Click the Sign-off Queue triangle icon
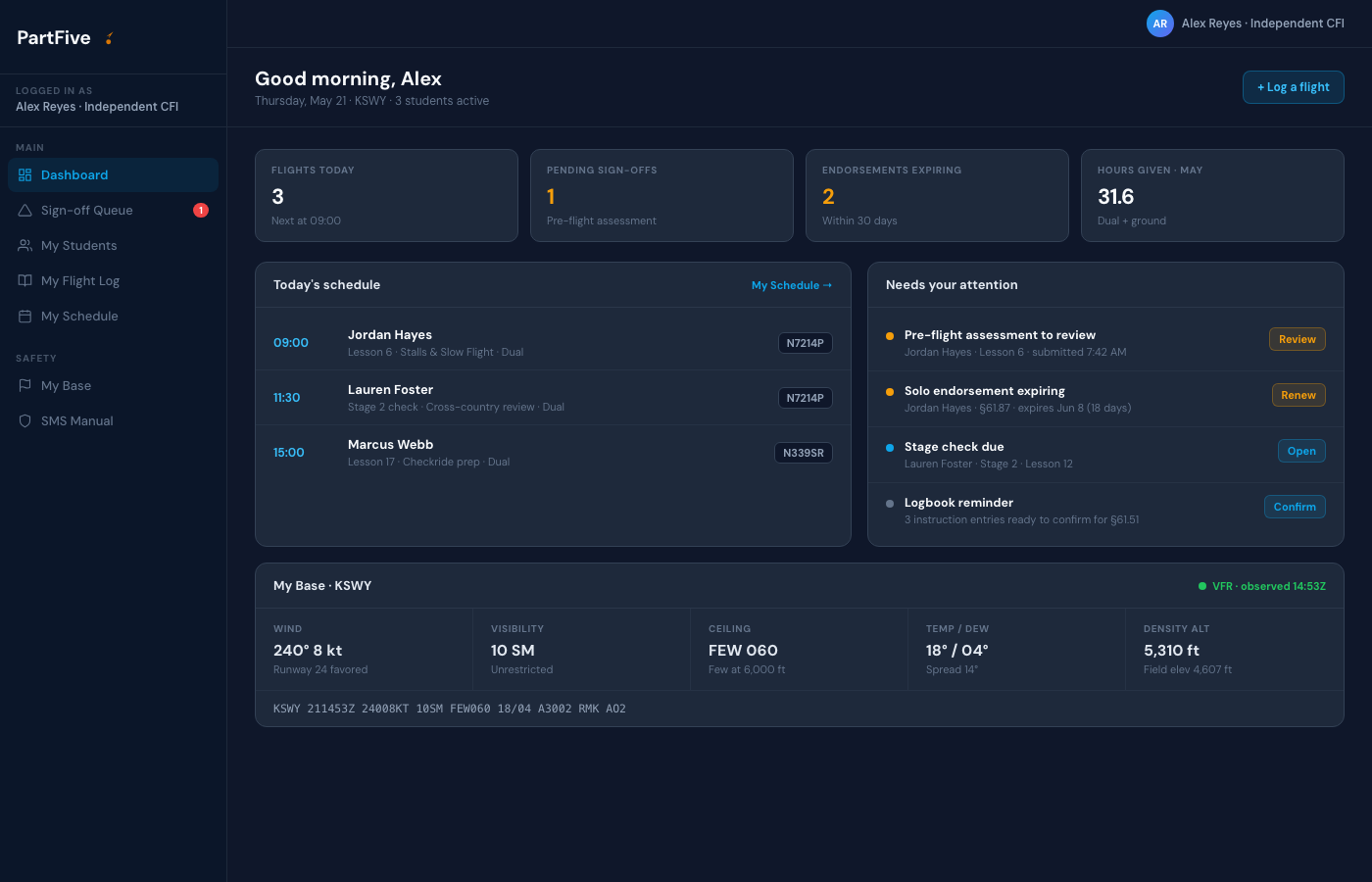This screenshot has width=1372, height=882. point(25,211)
